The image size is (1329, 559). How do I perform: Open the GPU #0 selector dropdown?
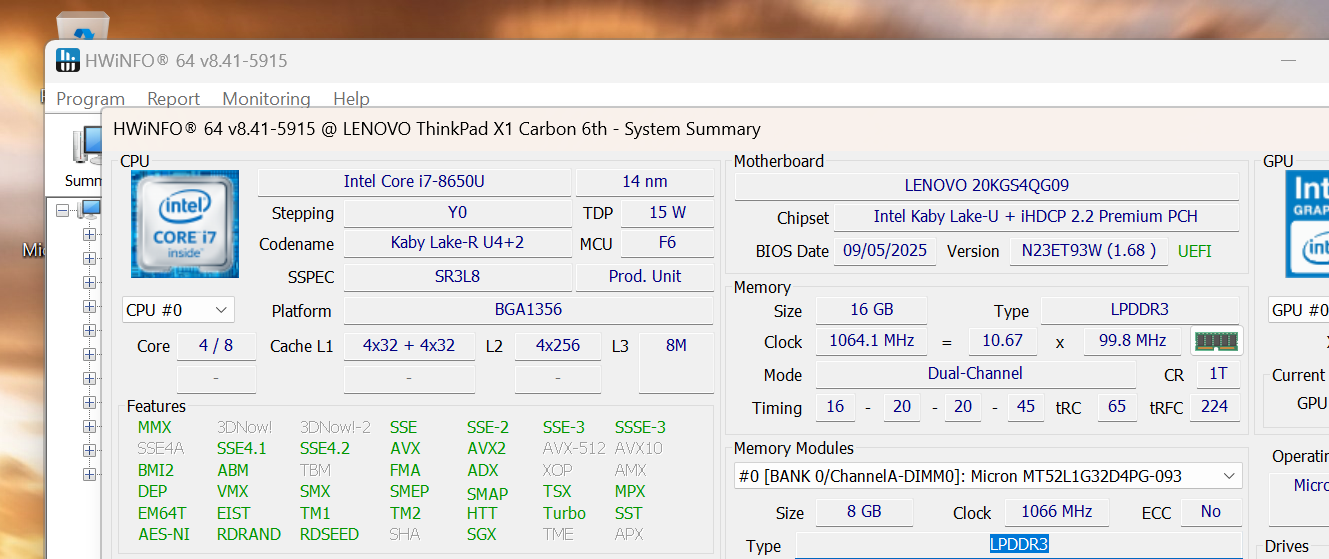(x=1298, y=310)
